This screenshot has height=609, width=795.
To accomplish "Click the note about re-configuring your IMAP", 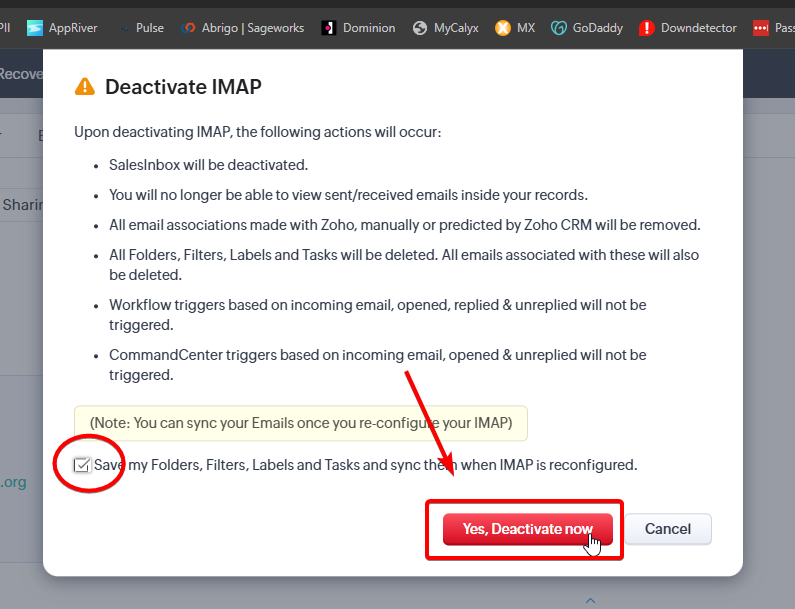I will pos(301,423).
